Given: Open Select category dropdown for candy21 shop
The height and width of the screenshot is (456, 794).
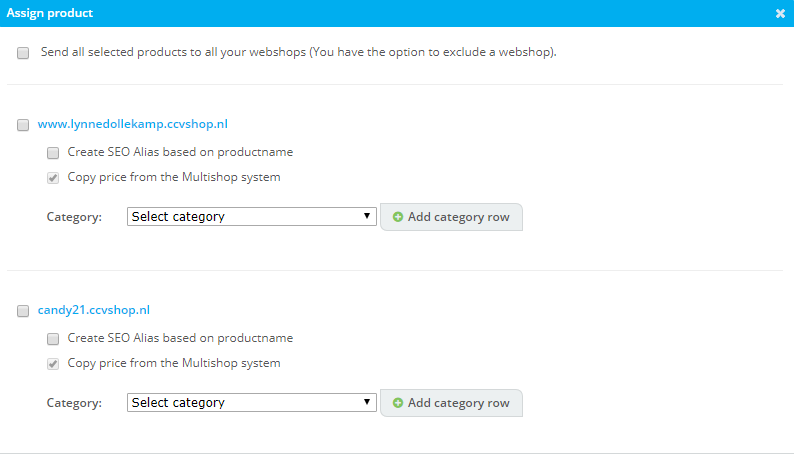Looking at the screenshot, I should [x=251, y=403].
